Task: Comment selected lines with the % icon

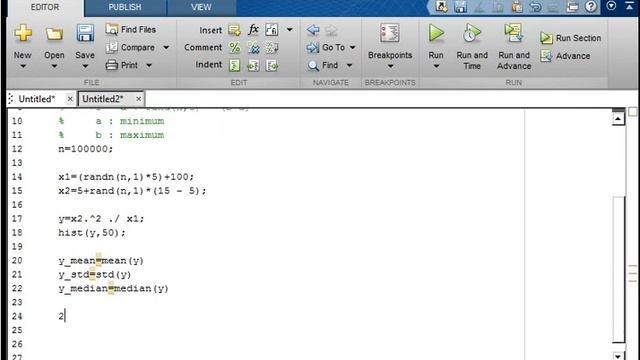Action: 234,48
